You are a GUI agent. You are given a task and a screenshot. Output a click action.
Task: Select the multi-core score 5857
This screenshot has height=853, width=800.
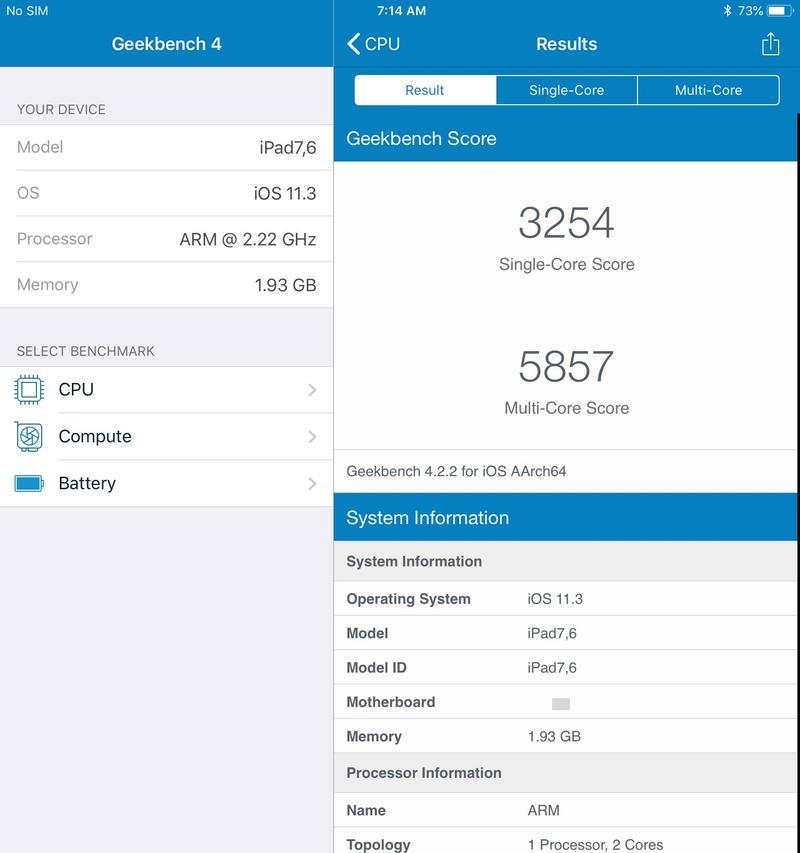point(566,366)
